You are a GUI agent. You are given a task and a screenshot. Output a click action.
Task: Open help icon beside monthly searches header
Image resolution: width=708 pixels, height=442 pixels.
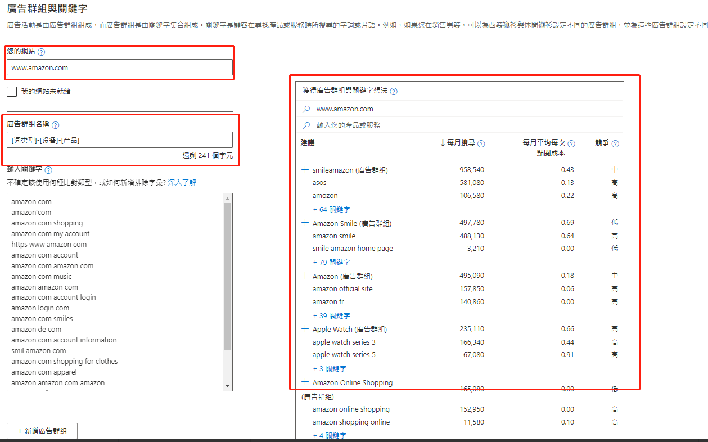[x=481, y=143]
